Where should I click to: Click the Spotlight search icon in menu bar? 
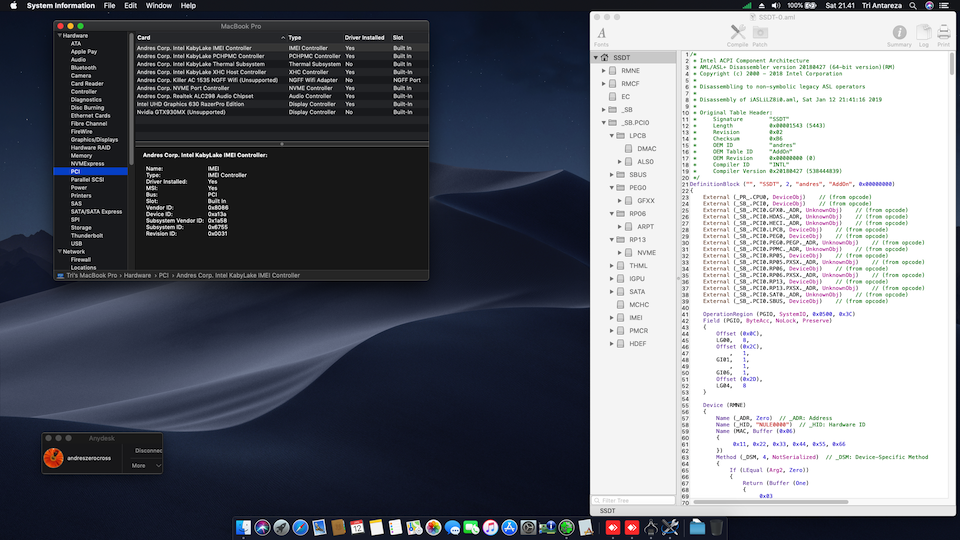913,6
